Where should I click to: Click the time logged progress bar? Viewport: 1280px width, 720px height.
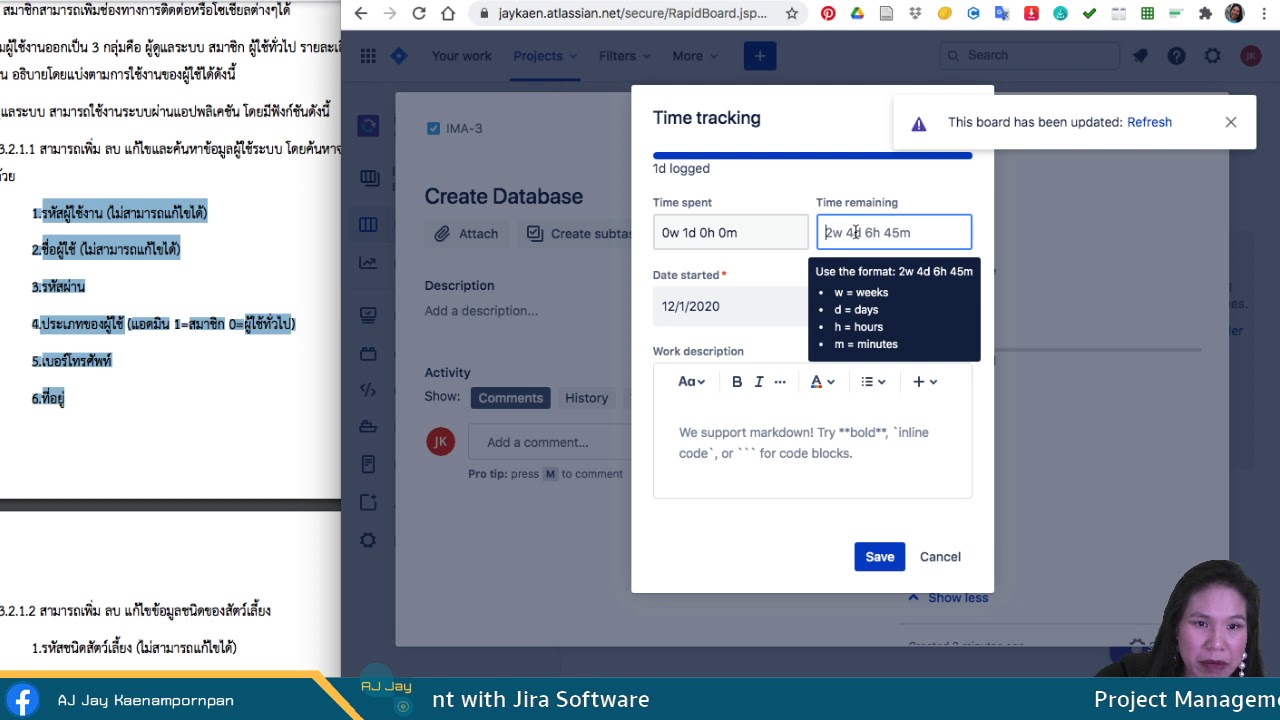(x=812, y=155)
